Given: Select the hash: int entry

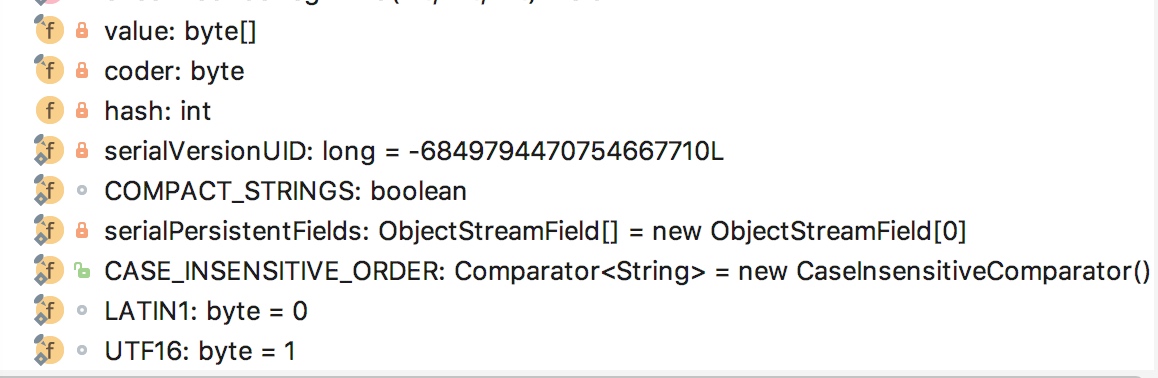Looking at the screenshot, I should 158,111.
